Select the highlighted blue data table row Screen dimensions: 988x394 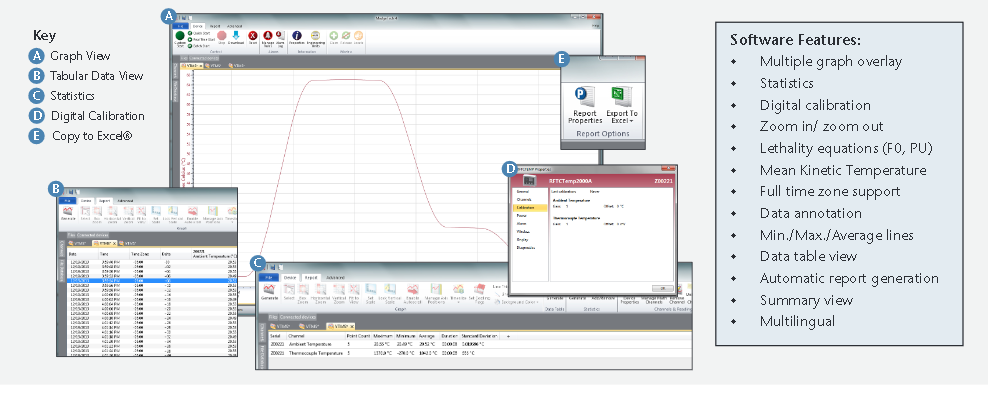(153, 280)
